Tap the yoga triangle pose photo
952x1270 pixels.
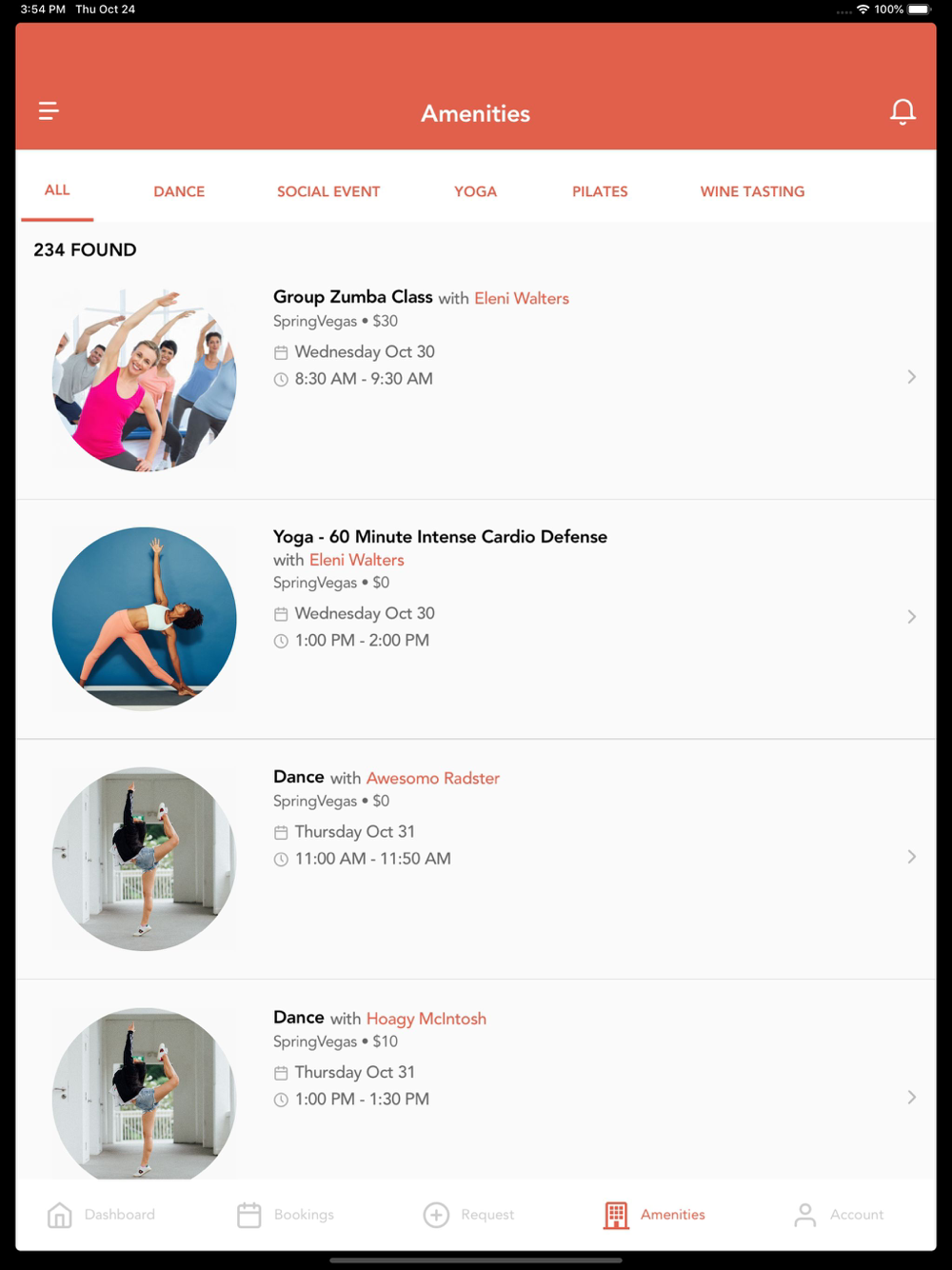[144, 619]
